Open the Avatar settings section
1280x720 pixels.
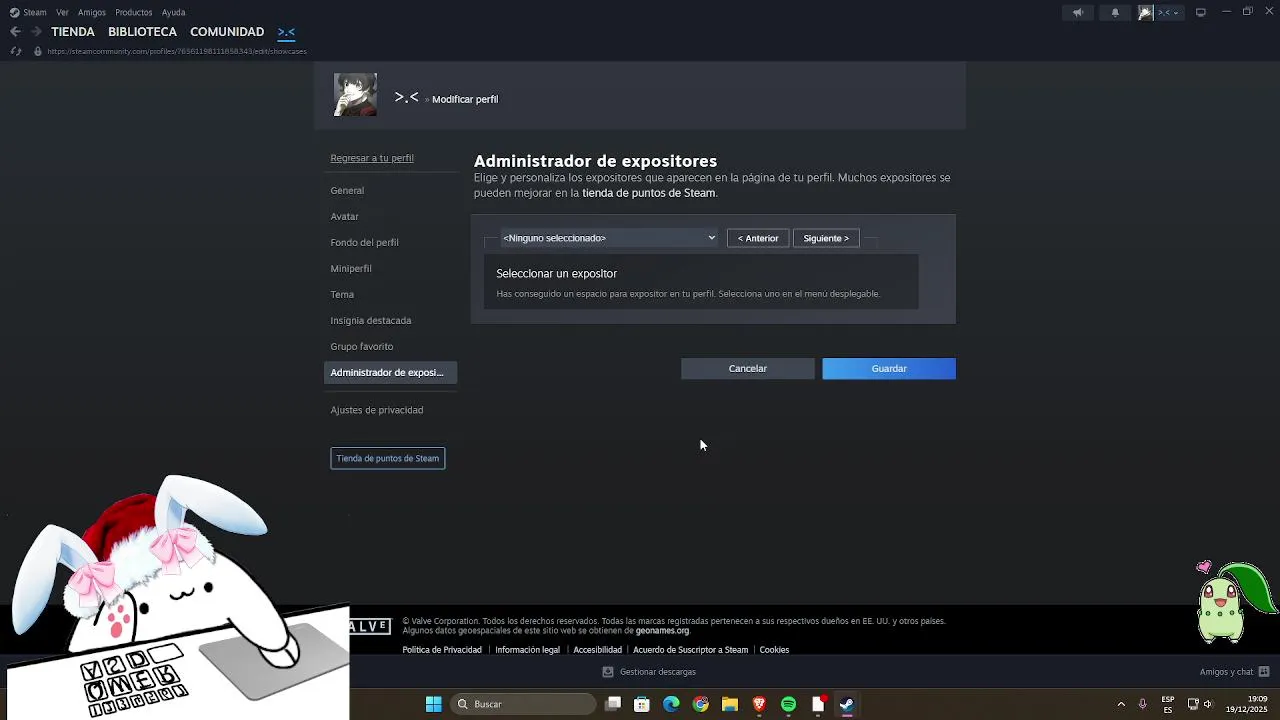344,216
